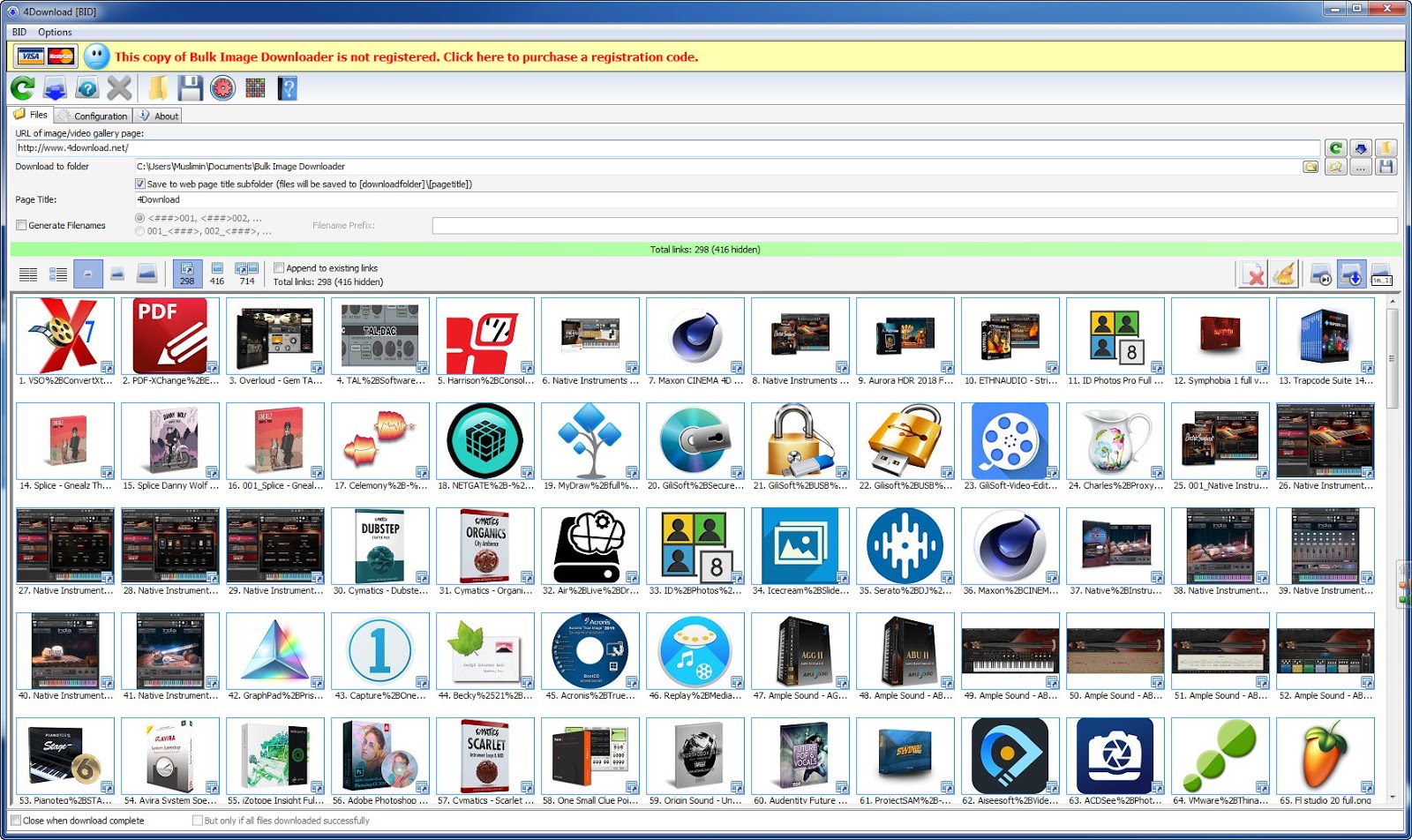Click the red gear settings toolbar icon
The image size is (1412, 840).
[x=222, y=88]
